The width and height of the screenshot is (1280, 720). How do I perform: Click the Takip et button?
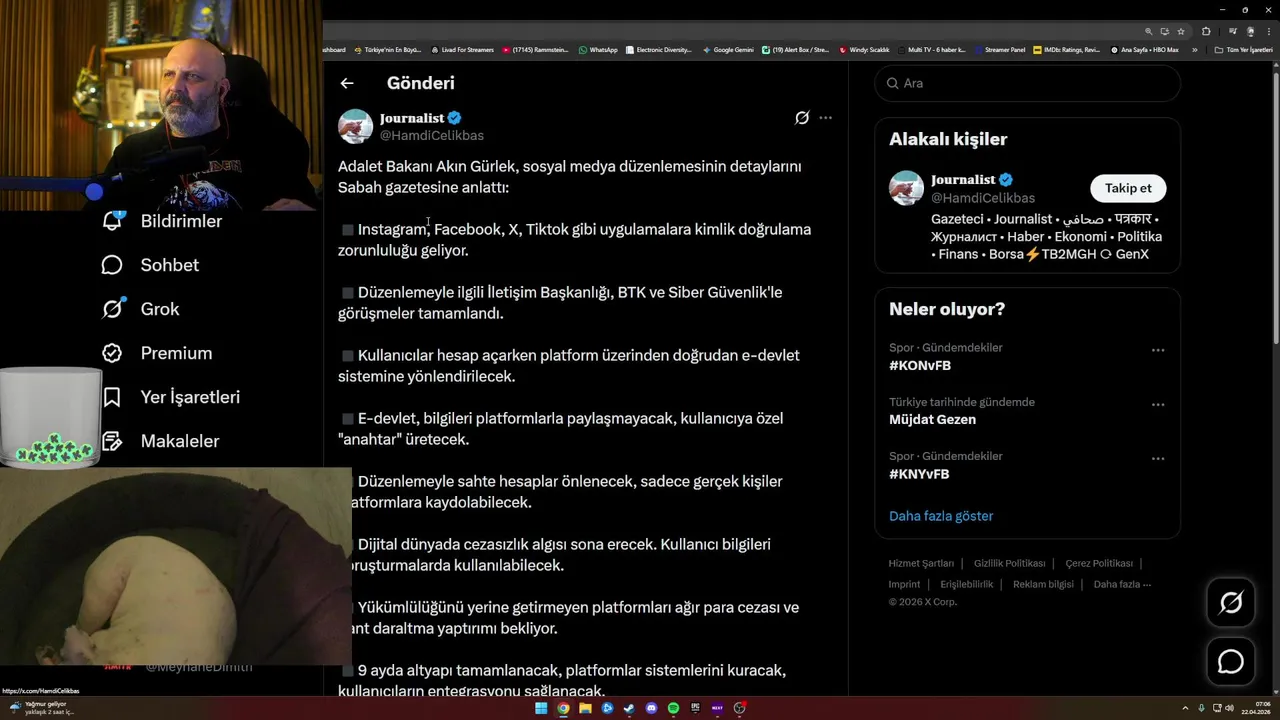click(1128, 188)
